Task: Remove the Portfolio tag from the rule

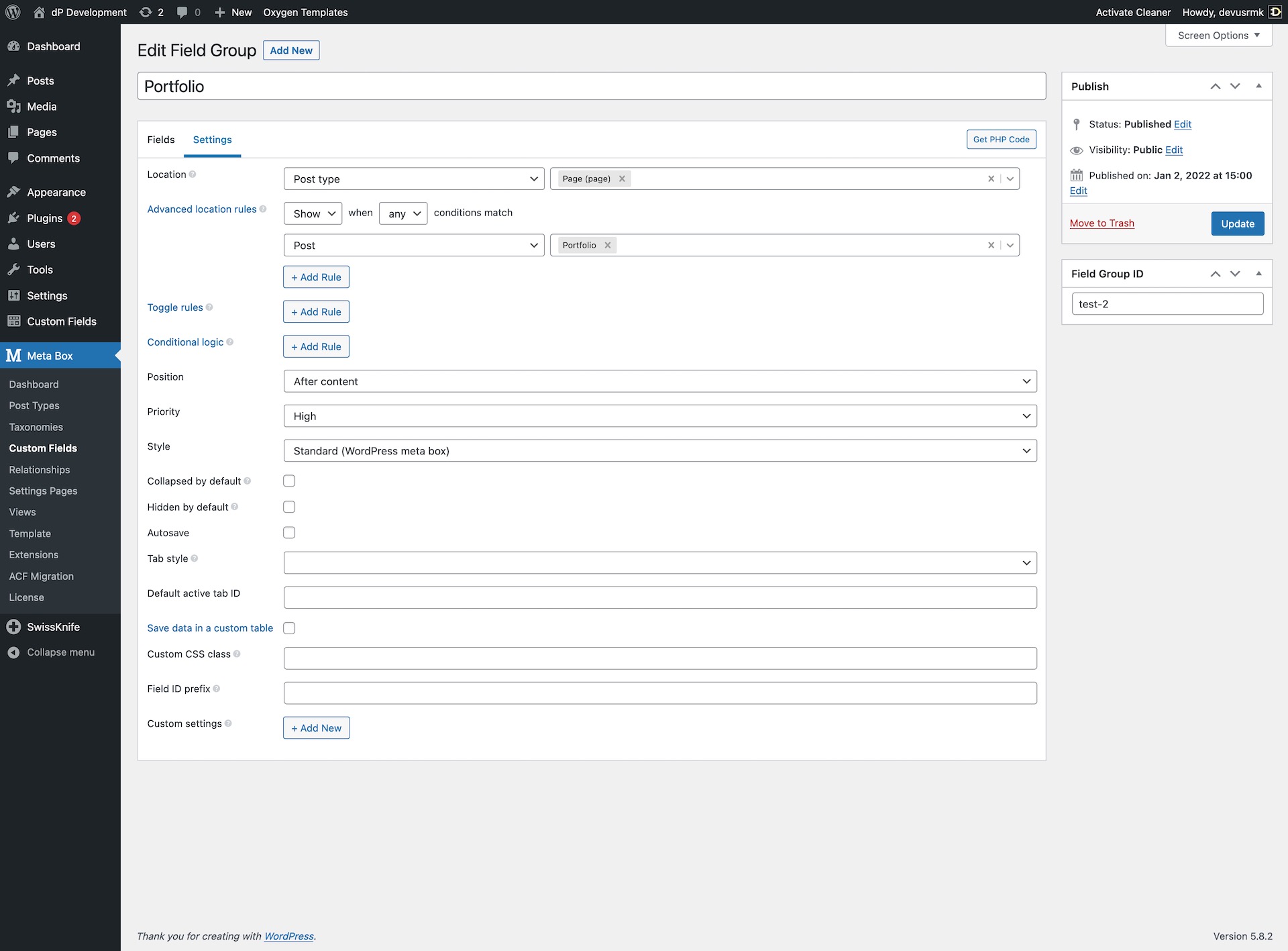Action: 607,245
